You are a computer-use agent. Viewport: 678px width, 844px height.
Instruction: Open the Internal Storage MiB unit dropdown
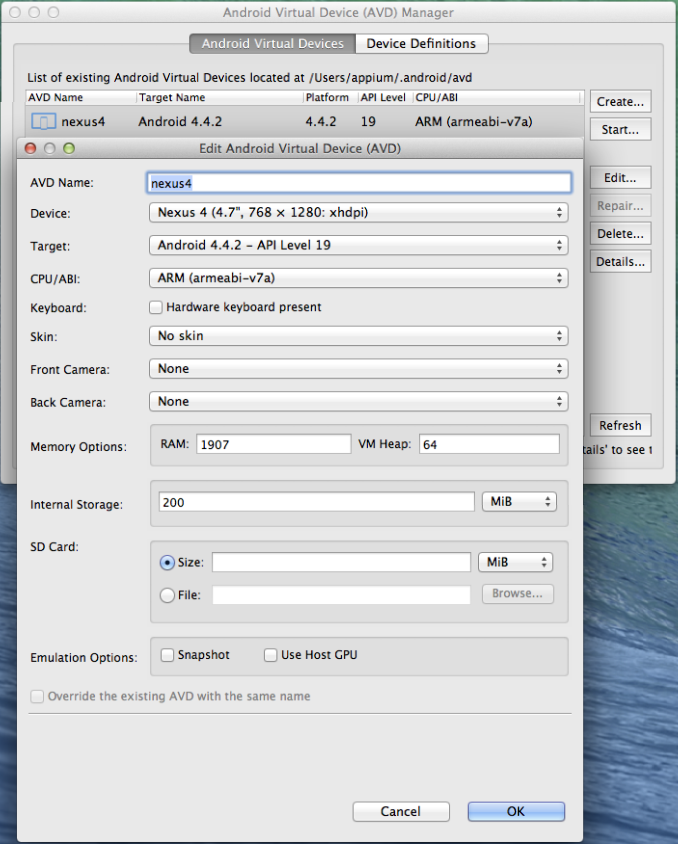(519, 502)
